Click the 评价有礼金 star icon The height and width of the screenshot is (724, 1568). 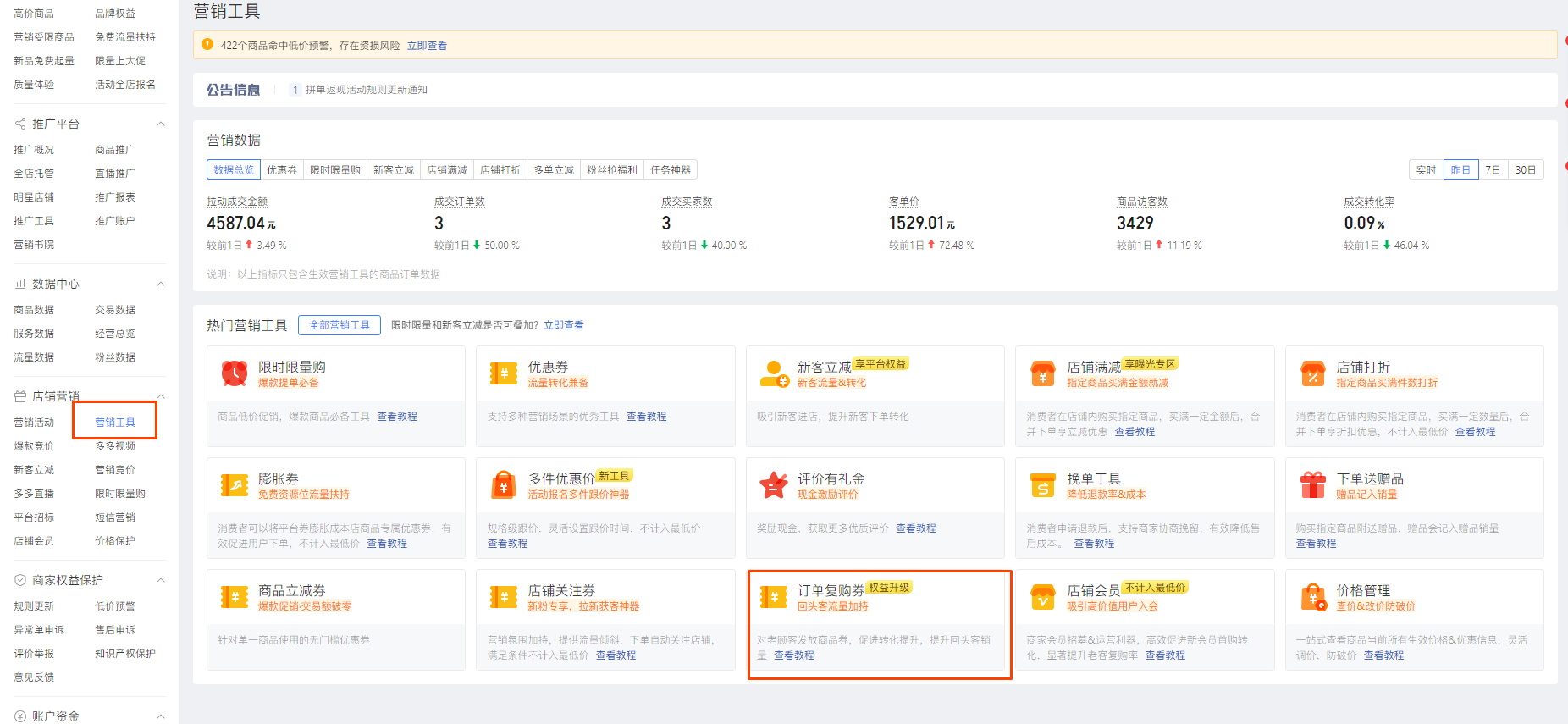pyautogui.click(x=774, y=485)
